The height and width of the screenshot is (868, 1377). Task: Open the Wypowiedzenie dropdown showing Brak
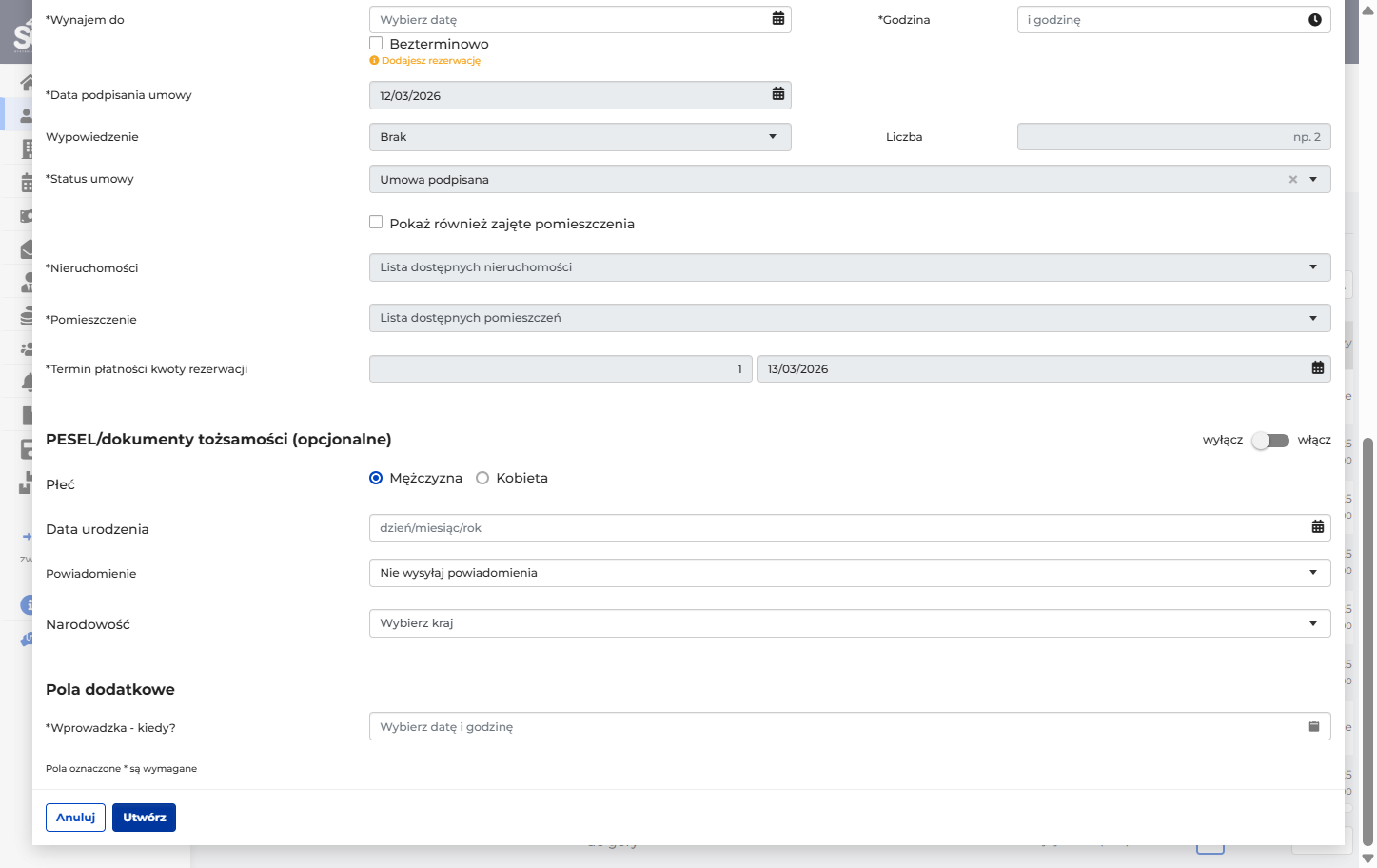pyautogui.click(x=580, y=137)
